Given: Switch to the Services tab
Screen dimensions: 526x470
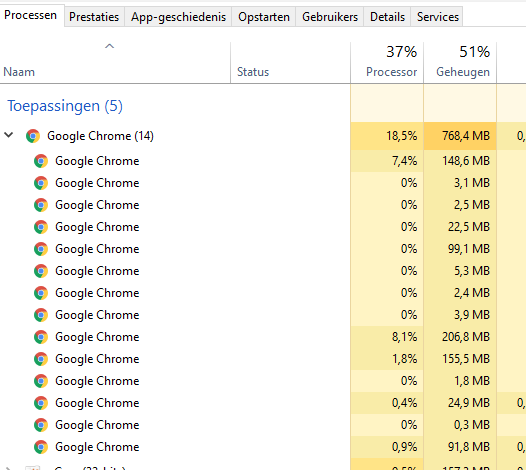Looking at the screenshot, I should [x=437, y=16].
